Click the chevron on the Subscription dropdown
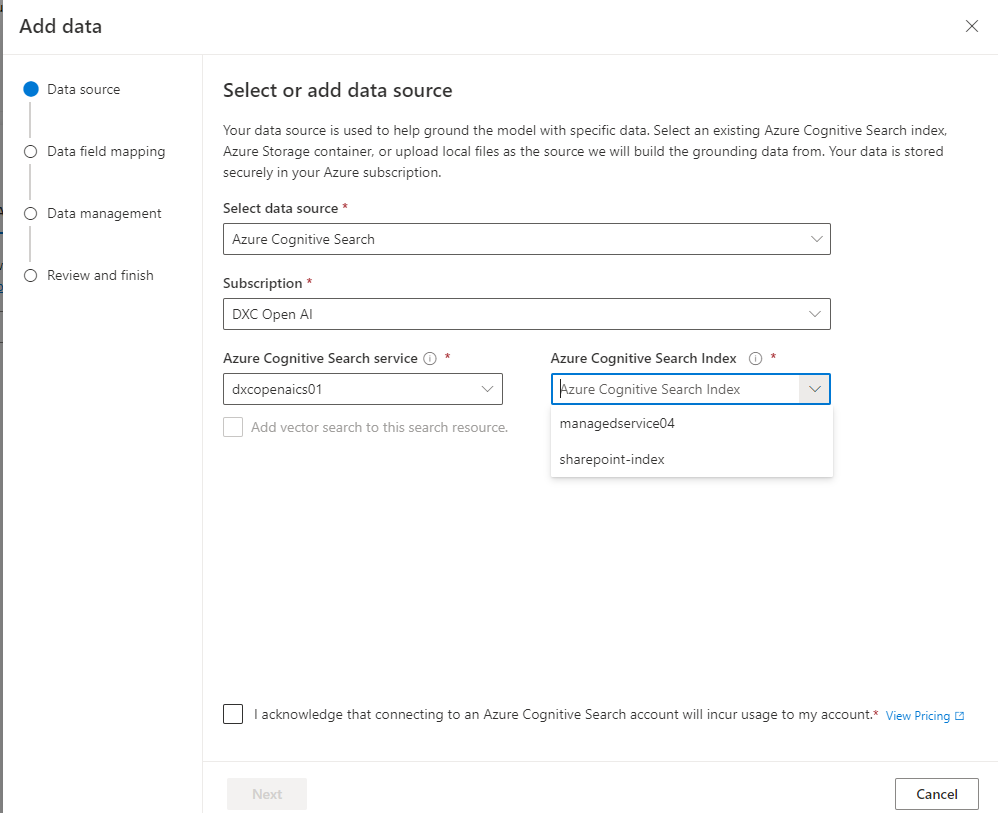Viewport: 998px width, 813px height. [816, 313]
